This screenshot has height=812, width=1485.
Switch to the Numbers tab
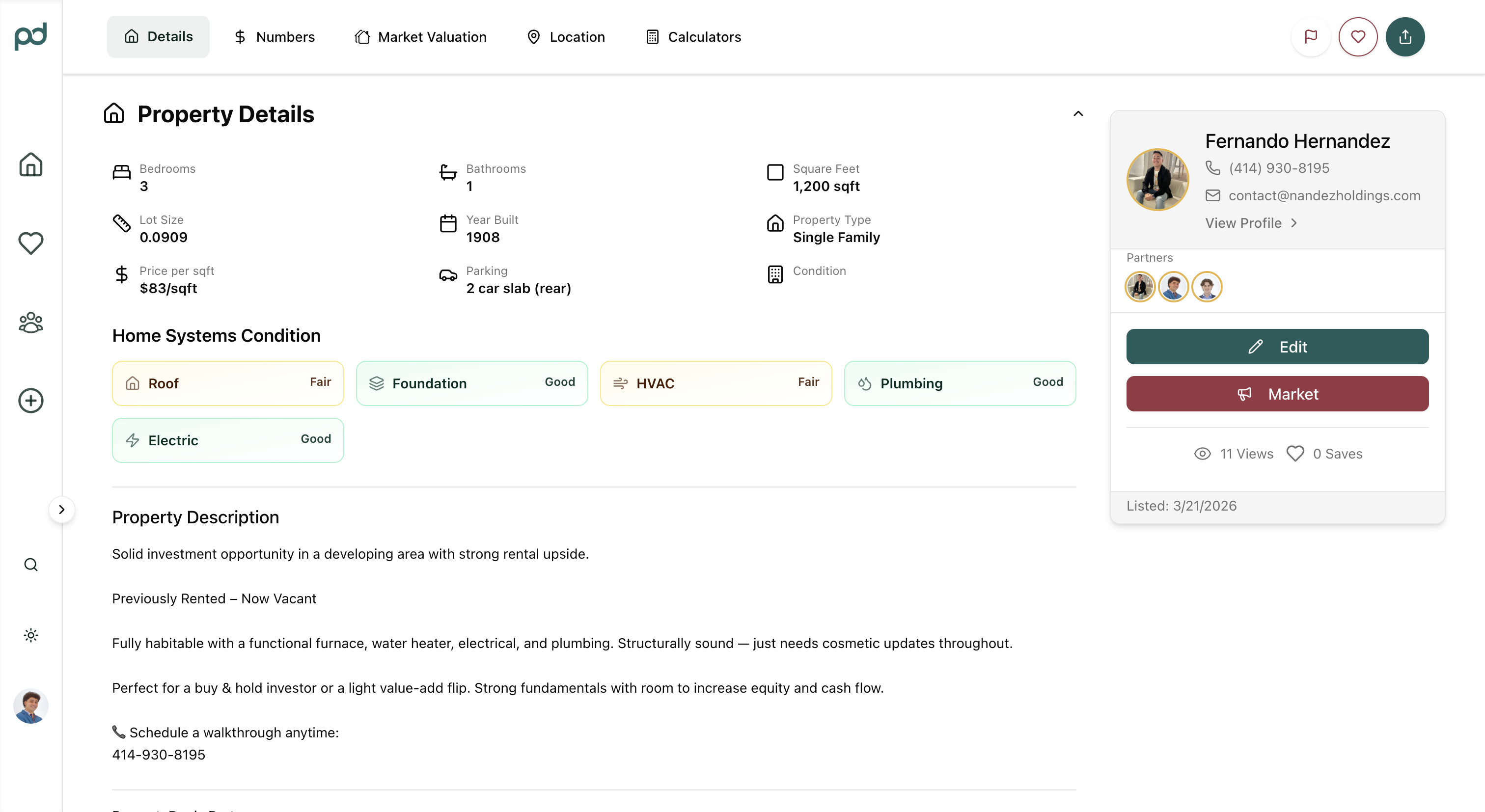pyautogui.click(x=275, y=37)
